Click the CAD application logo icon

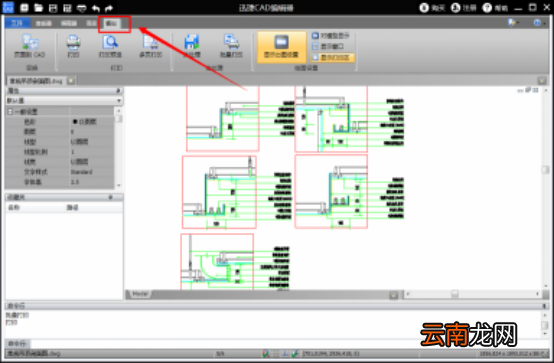pyautogui.click(x=8, y=7)
